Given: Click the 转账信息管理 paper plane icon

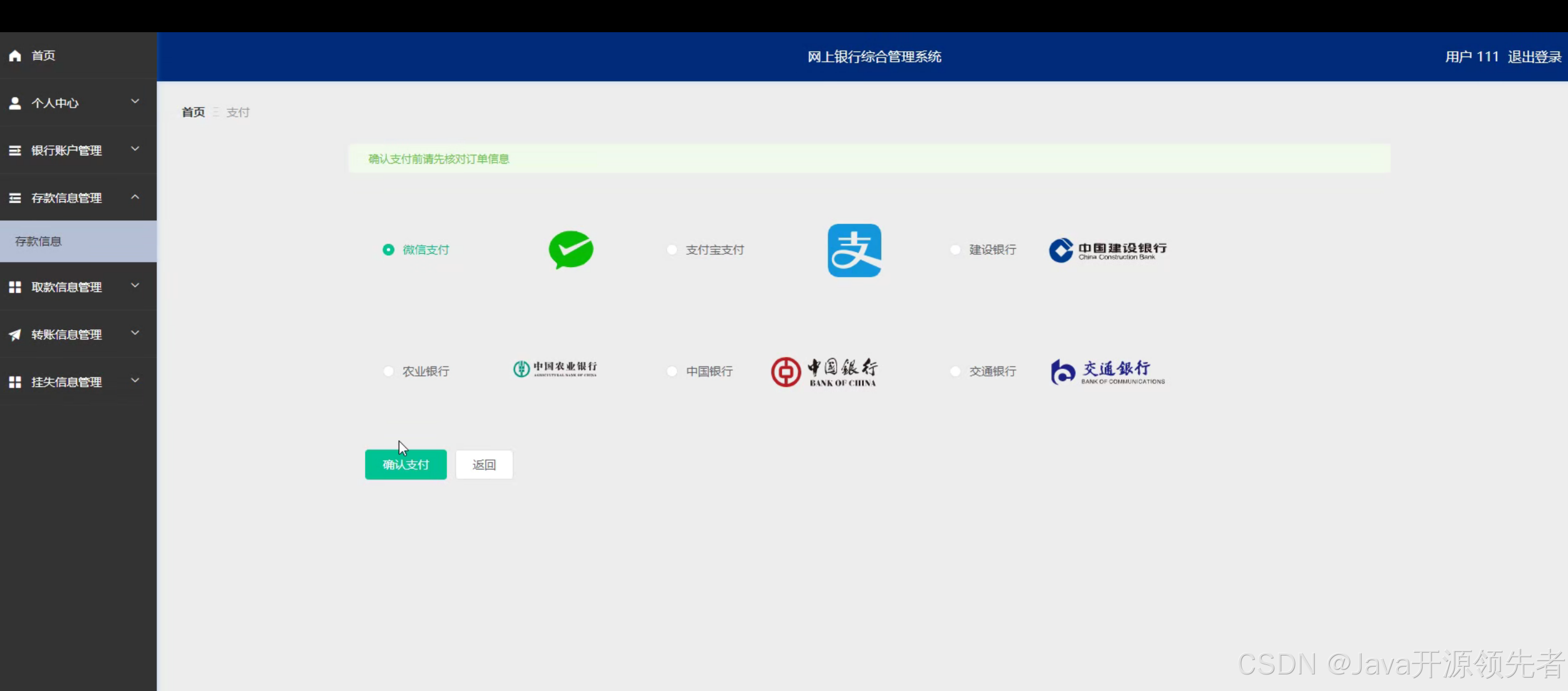Looking at the screenshot, I should click(14, 334).
